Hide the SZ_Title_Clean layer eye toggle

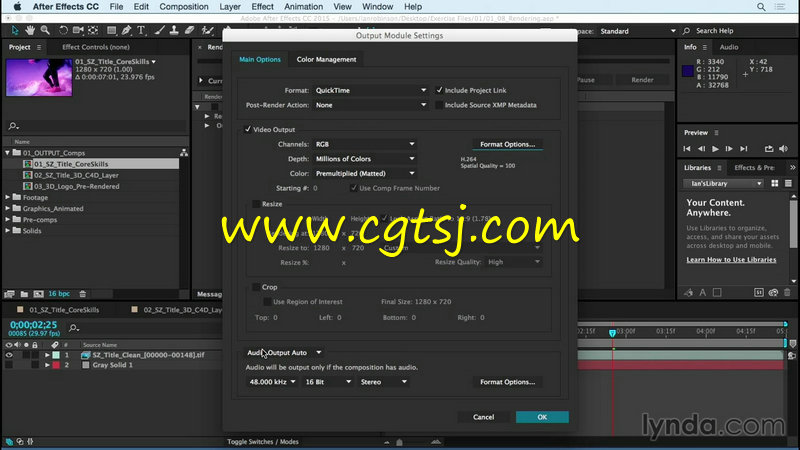click(x=9, y=355)
